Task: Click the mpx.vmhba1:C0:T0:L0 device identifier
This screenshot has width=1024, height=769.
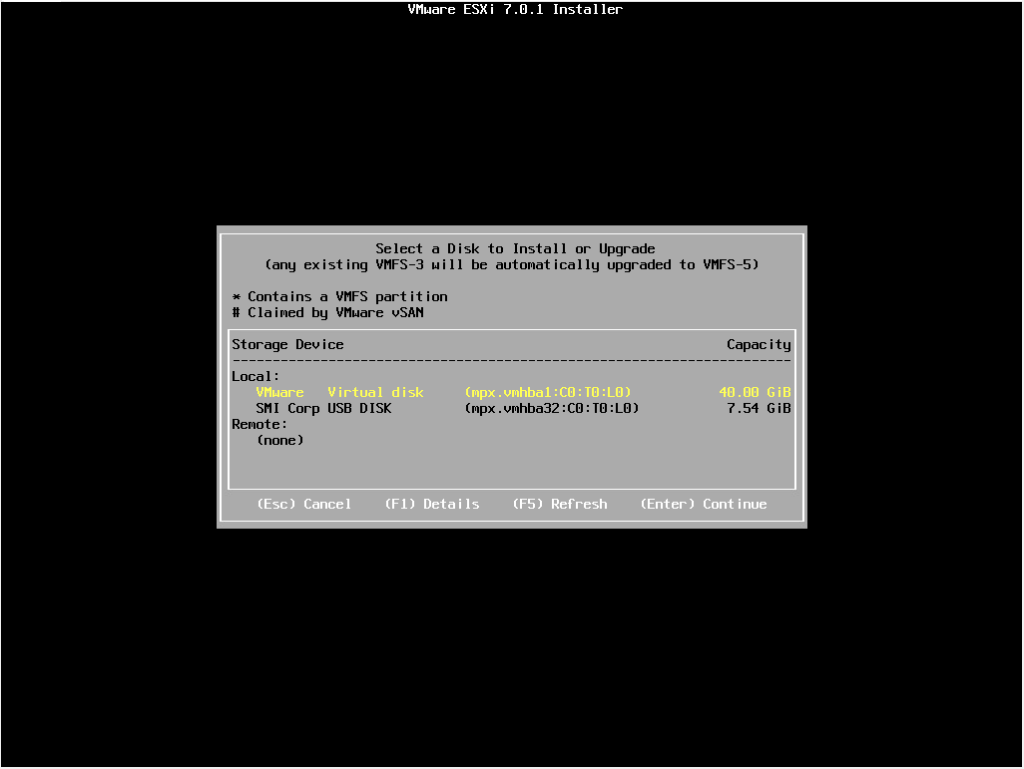Action: coord(548,392)
